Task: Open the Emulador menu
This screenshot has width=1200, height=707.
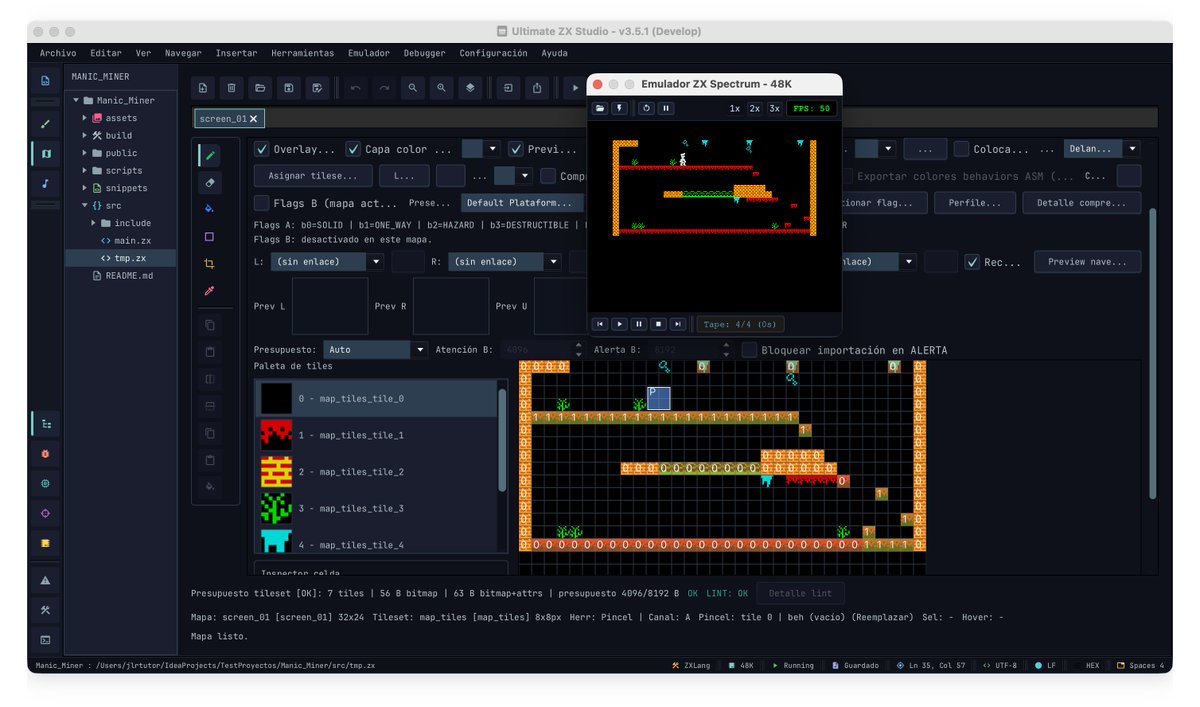Action: [x=369, y=53]
